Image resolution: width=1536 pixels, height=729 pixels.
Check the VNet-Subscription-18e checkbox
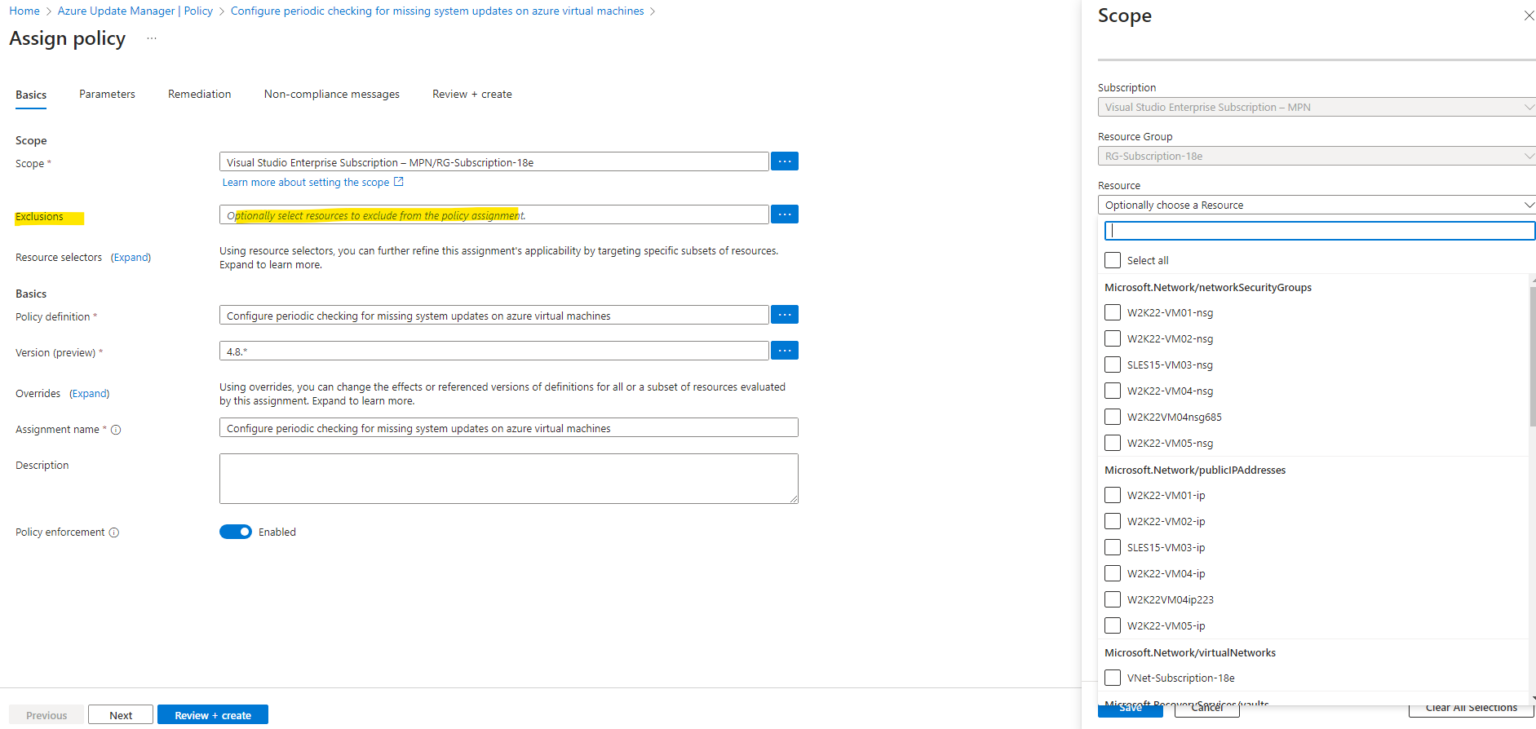[1112, 678]
